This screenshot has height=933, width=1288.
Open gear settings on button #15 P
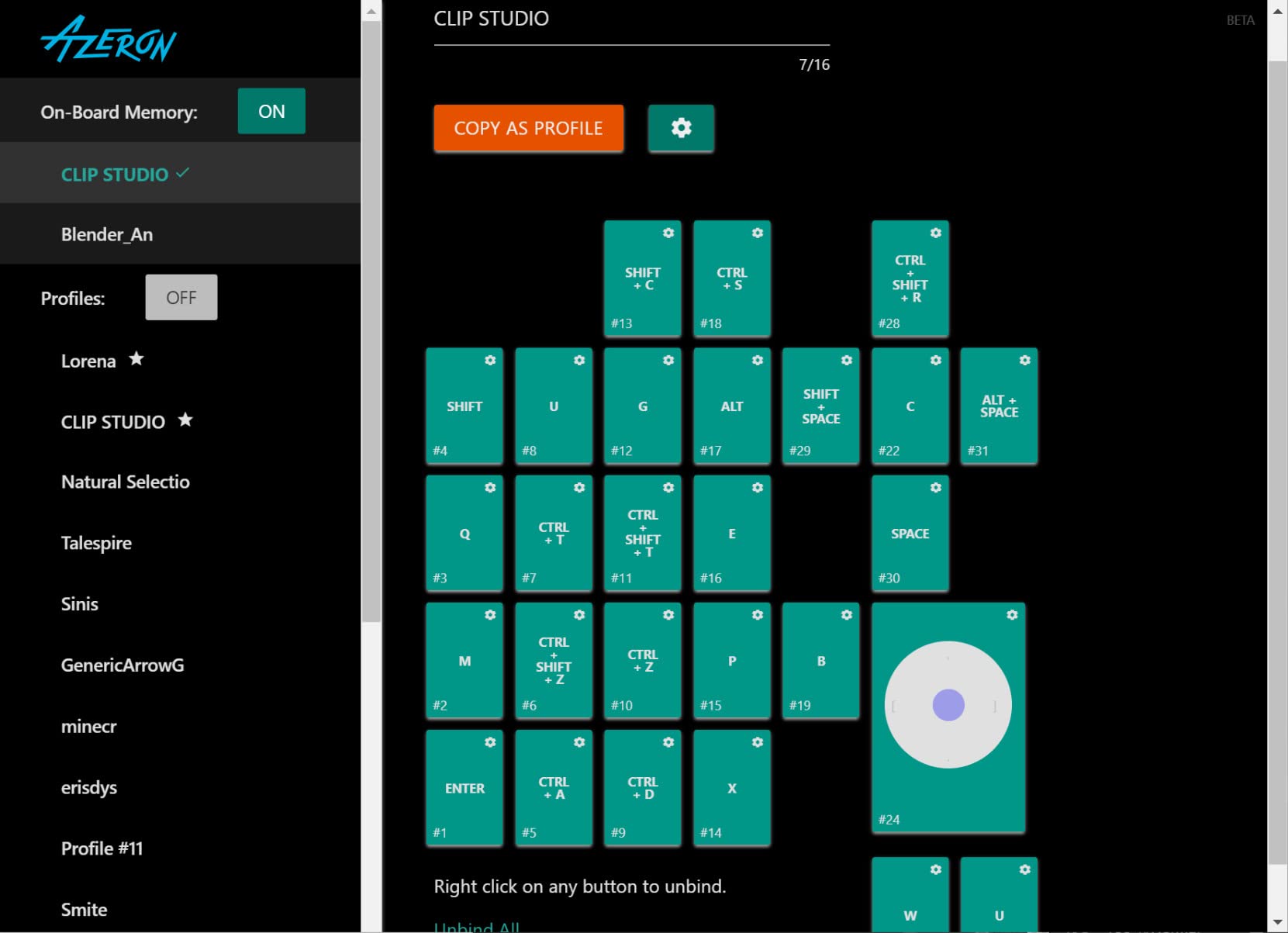[758, 614]
